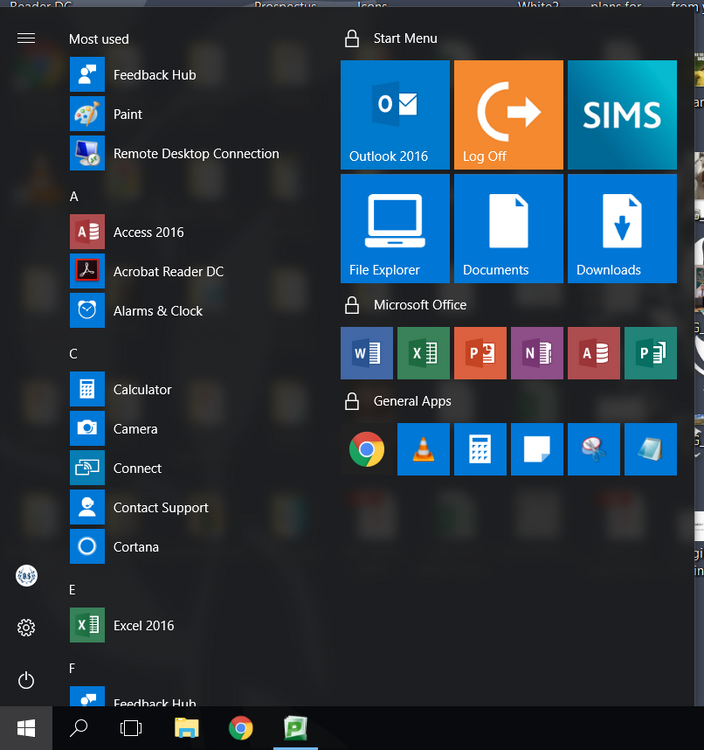Screen dimensions: 704x750
Task: Open Chrome from the taskbar
Action: 241,728
